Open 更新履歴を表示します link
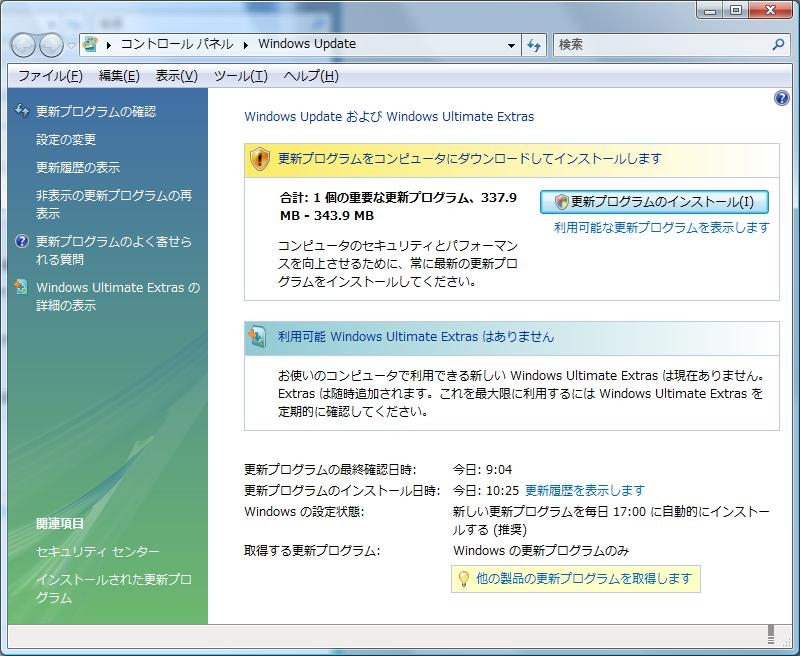The image size is (800, 656). click(585, 491)
